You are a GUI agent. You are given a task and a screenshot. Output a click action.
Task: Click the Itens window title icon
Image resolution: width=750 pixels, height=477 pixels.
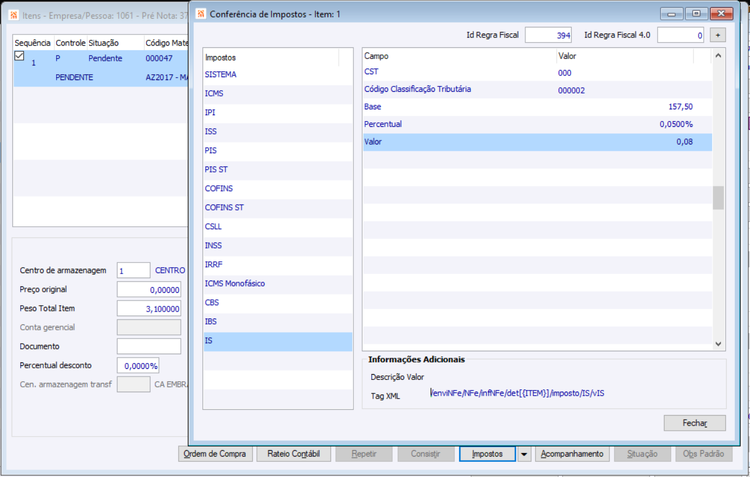[14, 15]
